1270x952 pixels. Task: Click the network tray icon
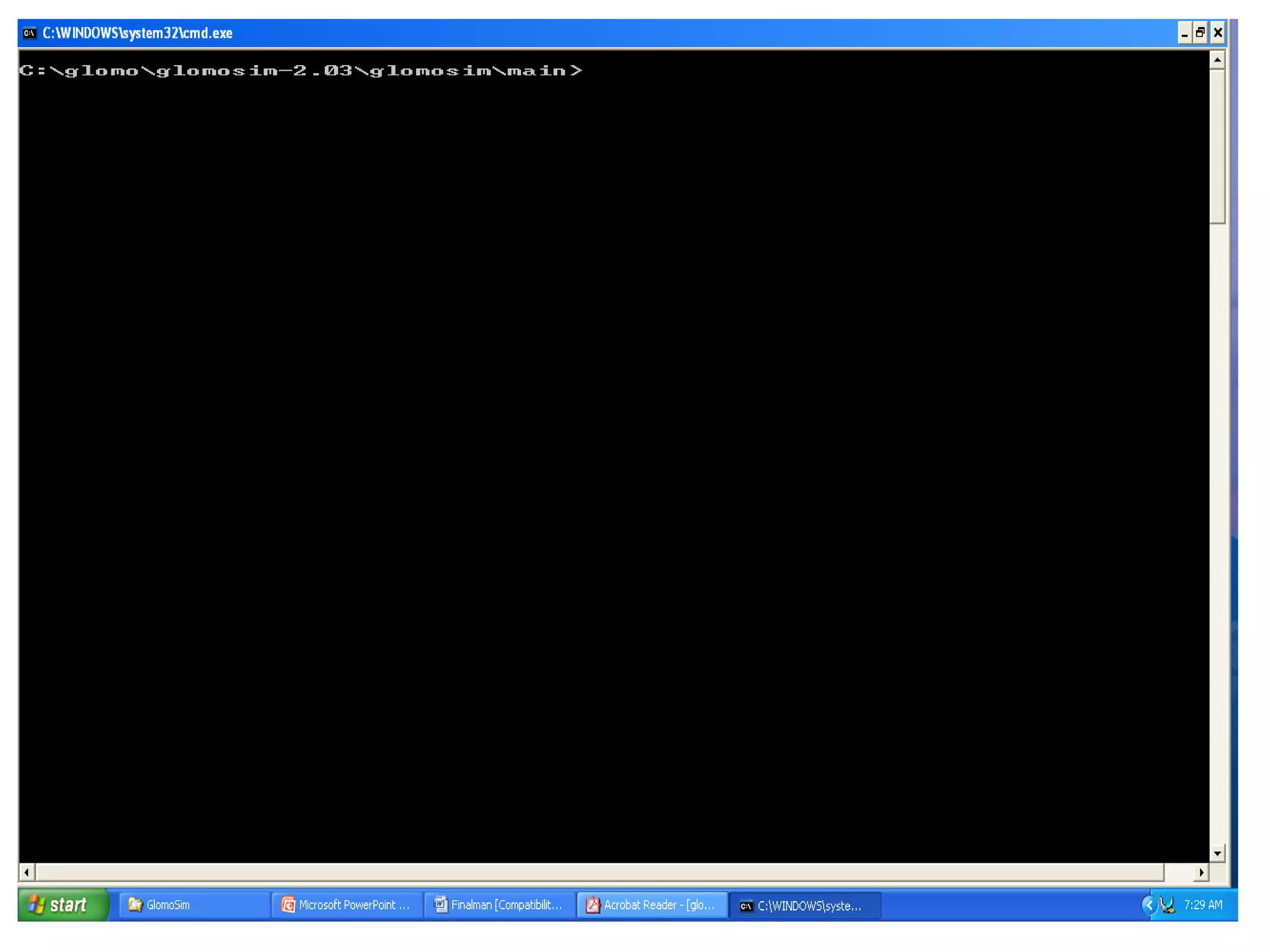tap(1168, 905)
